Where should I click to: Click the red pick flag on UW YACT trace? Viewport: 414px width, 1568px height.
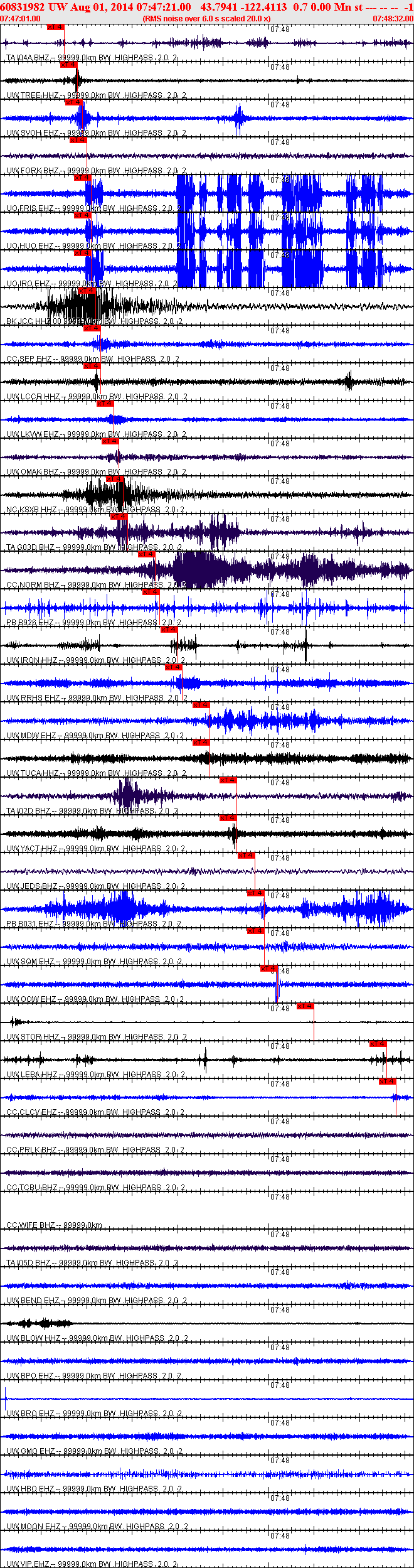(228, 818)
